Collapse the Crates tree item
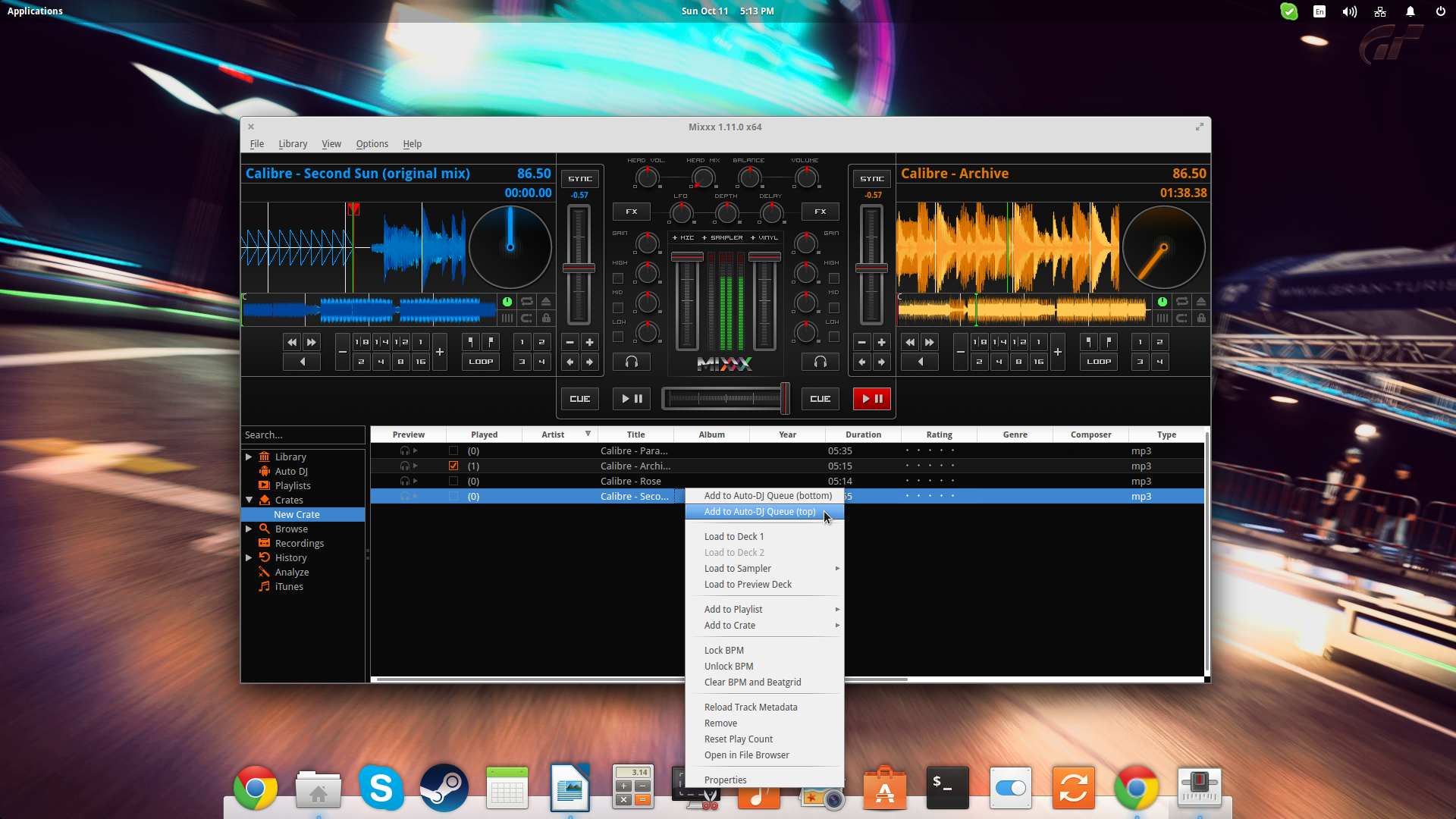The image size is (1456, 819). [249, 500]
